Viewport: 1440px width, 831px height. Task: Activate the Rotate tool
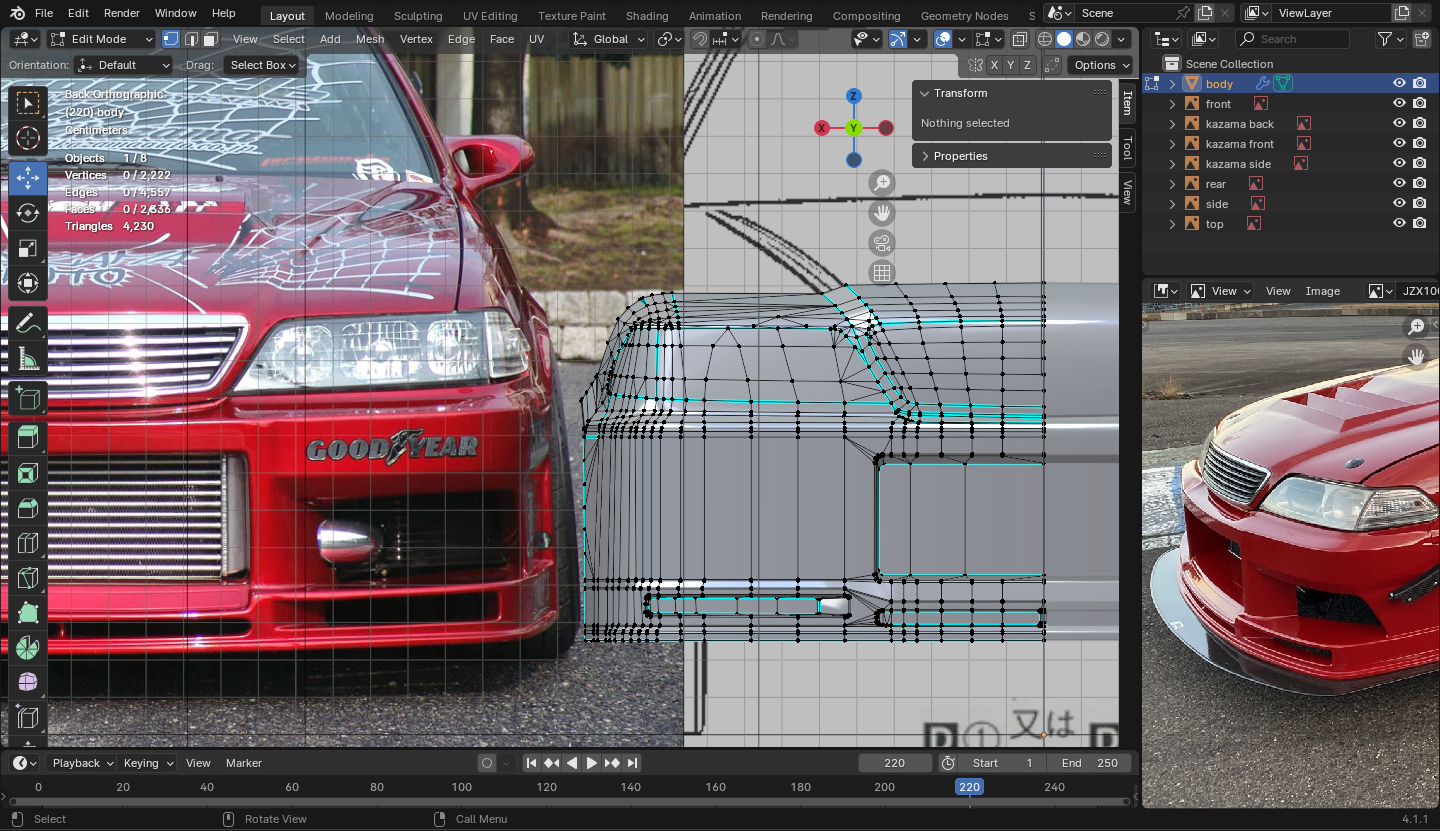28,213
